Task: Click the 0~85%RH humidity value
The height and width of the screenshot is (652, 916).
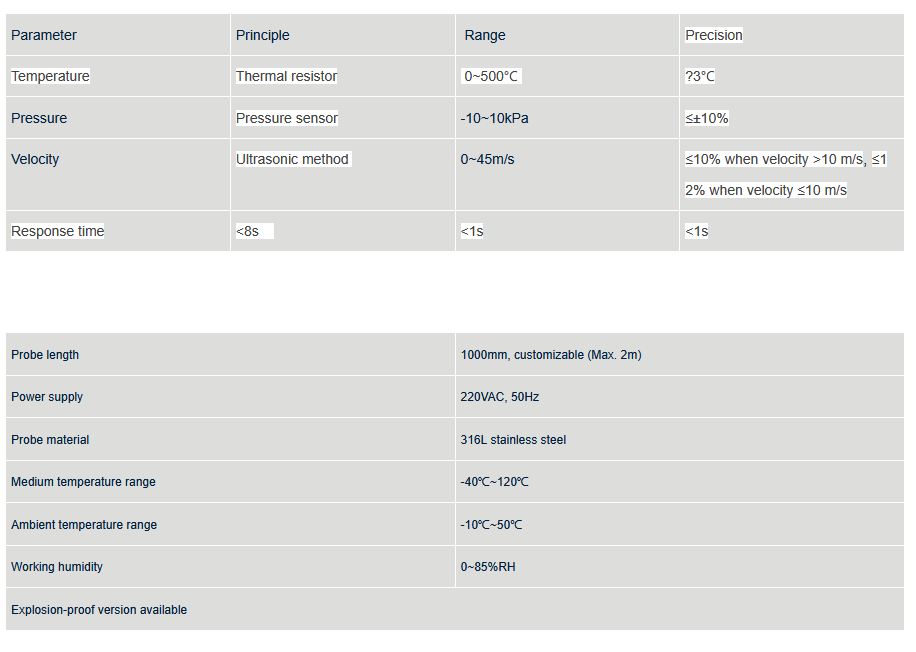Action: [x=488, y=567]
